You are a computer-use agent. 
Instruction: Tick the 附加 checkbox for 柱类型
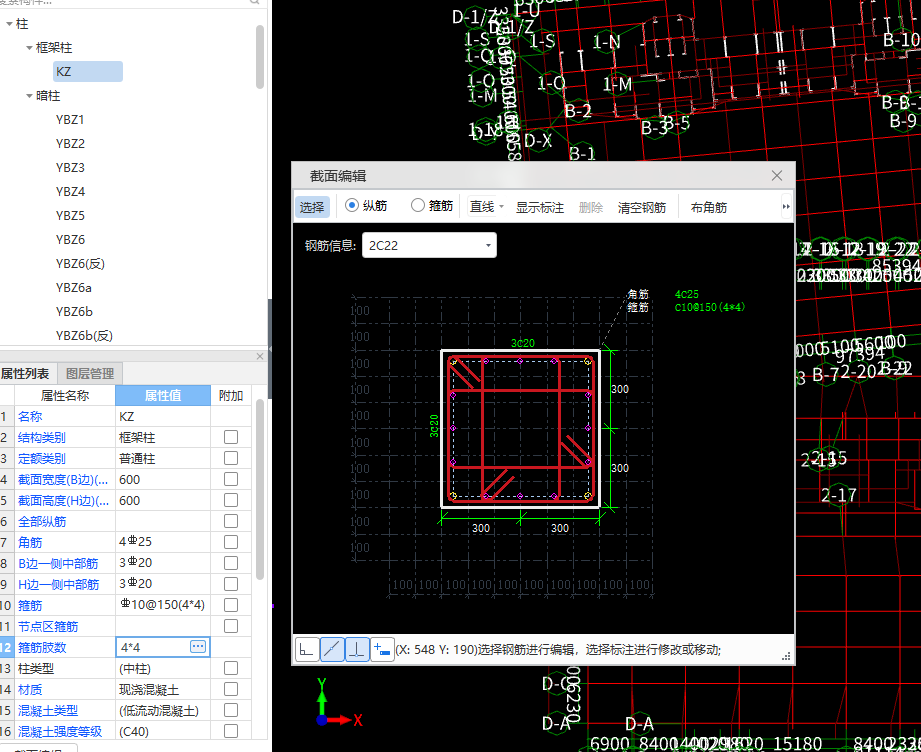click(231, 669)
